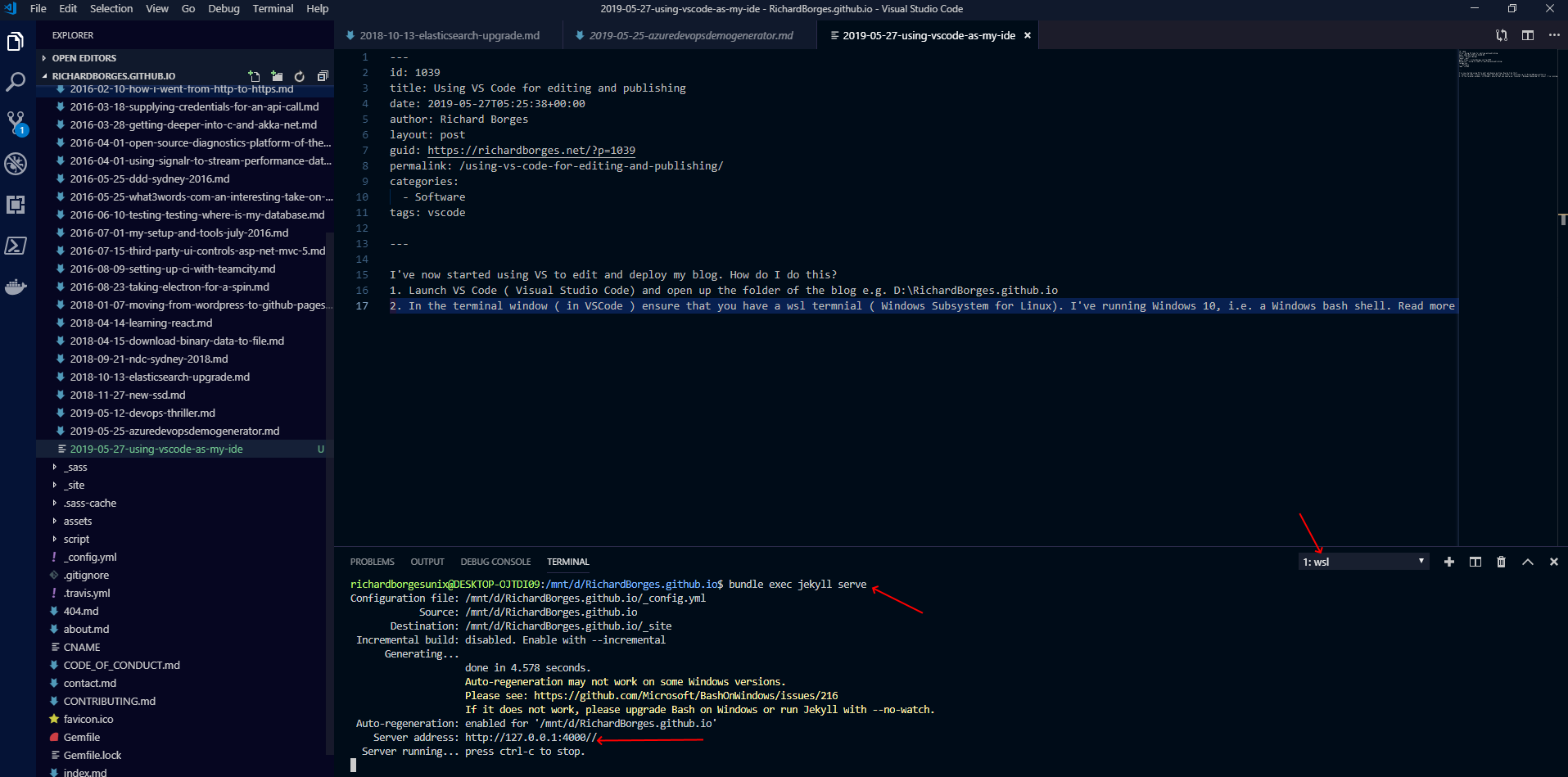Switch to 2019-05-25-azuredevopsdemogenerator.md editor tab
The width and height of the screenshot is (1568, 777).
coord(690,35)
